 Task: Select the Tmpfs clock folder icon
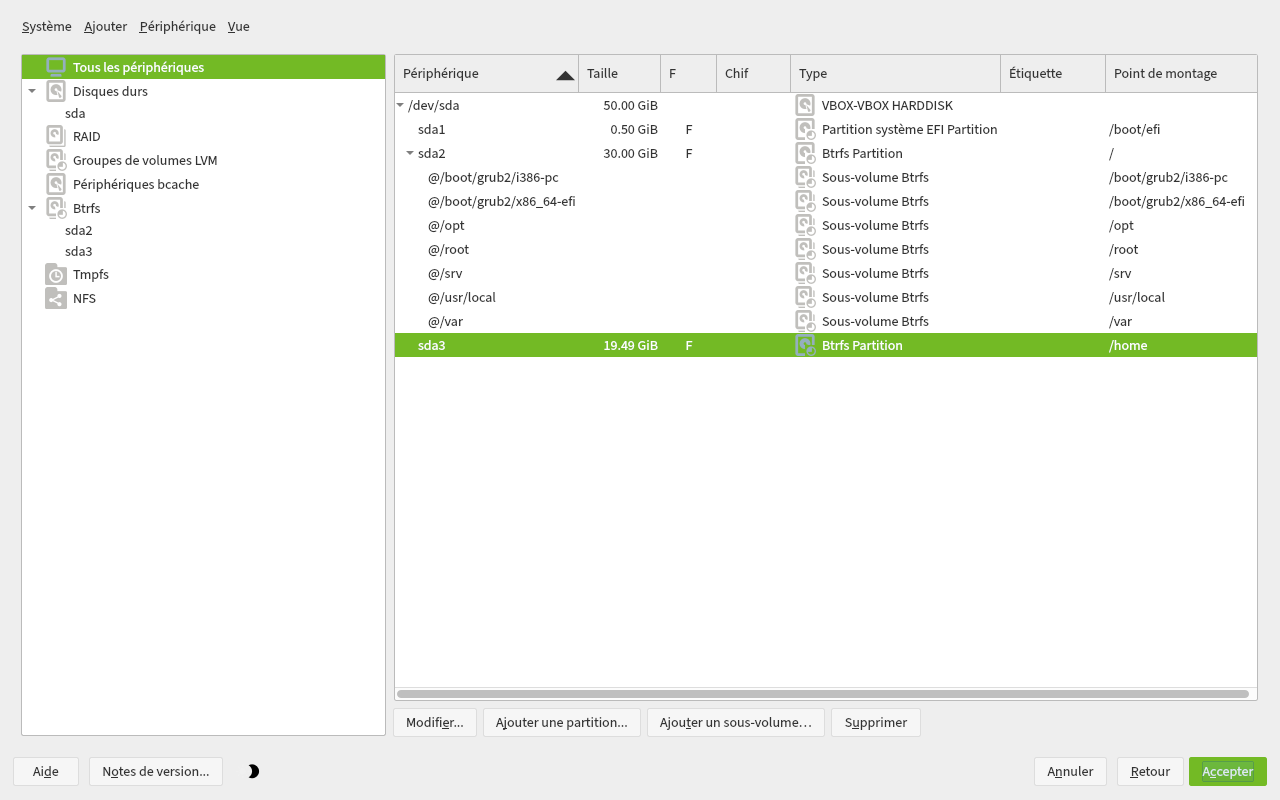coord(56,274)
